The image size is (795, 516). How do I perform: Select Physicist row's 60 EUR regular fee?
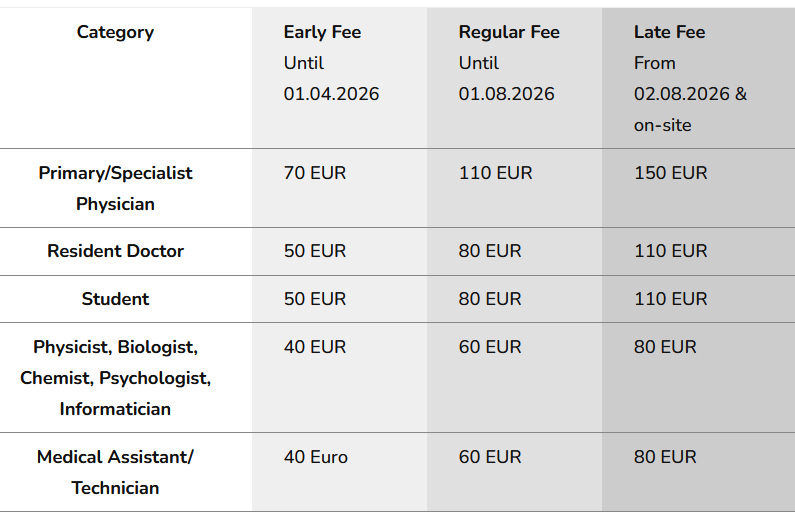490,347
